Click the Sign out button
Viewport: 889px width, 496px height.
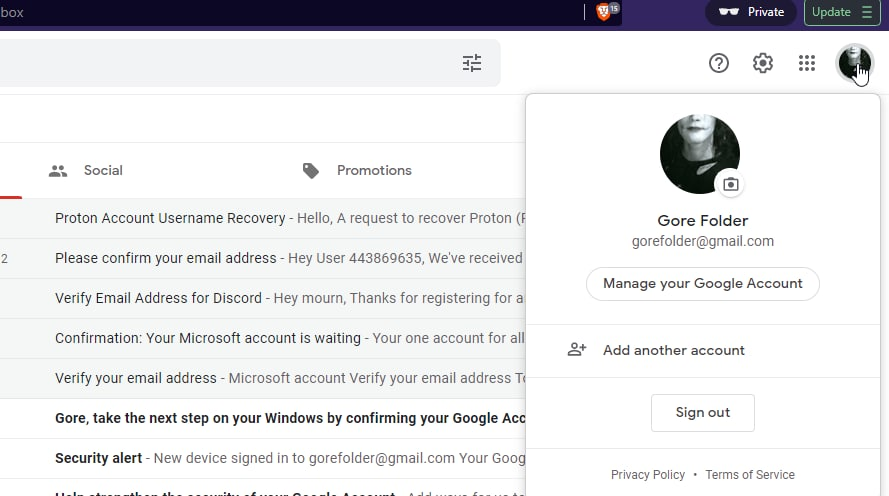[x=702, y=413]
